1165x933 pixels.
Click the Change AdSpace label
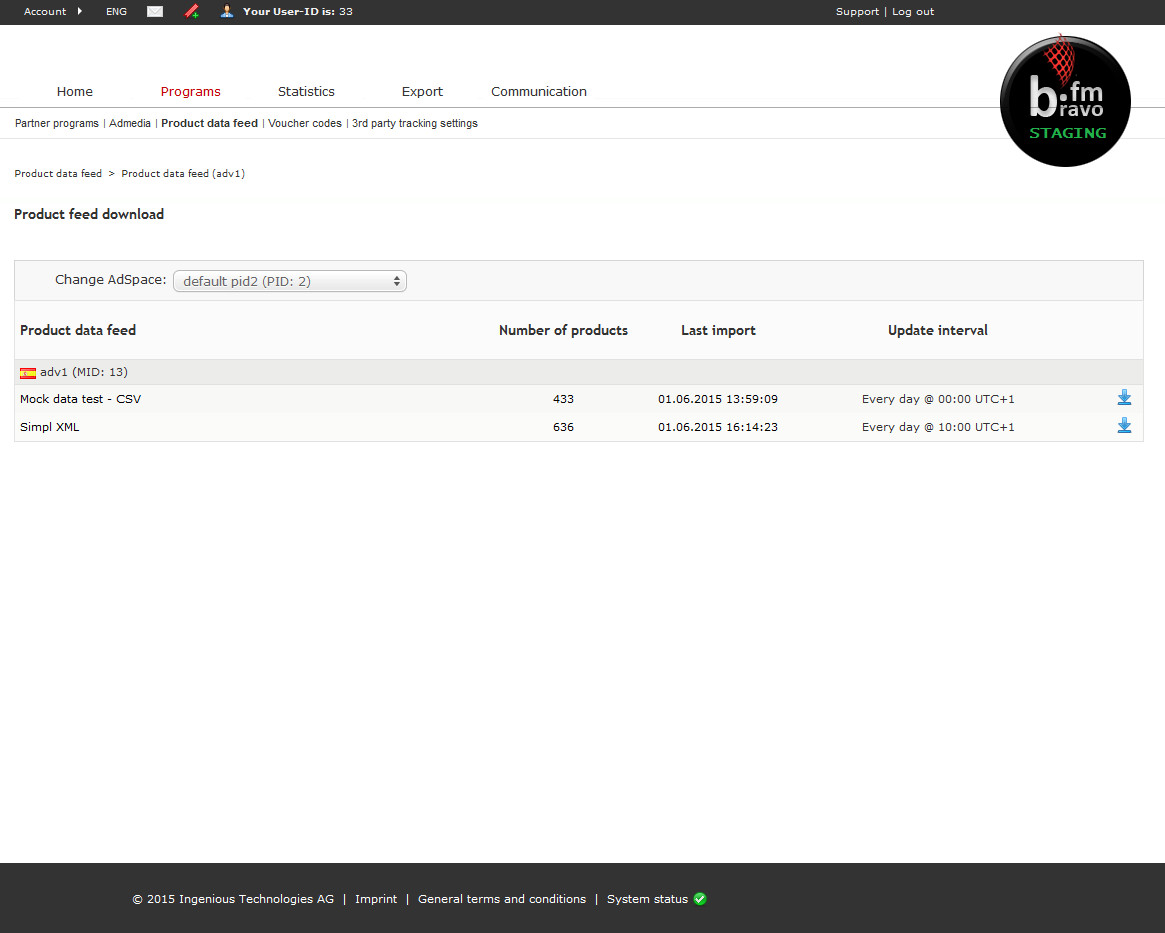111,280
